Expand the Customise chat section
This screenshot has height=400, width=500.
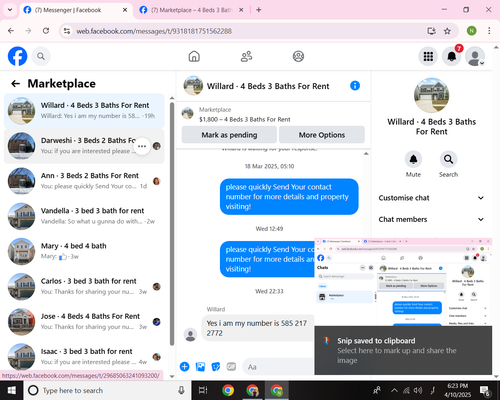coord(431,198)
